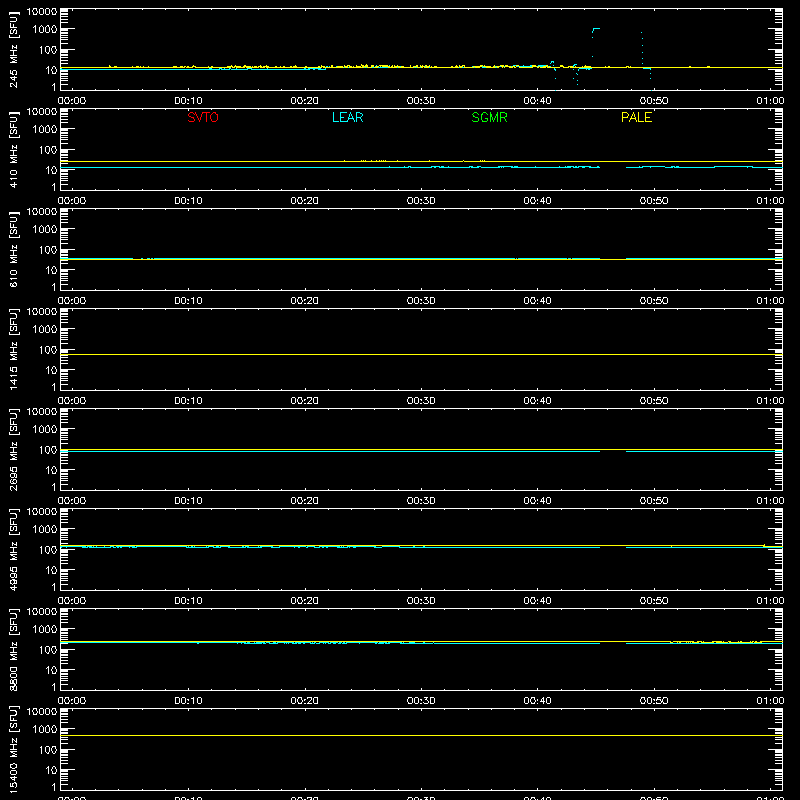800x800 pixels.
Task: Click the 10000 y-axis label of 245 MHz plot
Action: (x=42, y=12)
